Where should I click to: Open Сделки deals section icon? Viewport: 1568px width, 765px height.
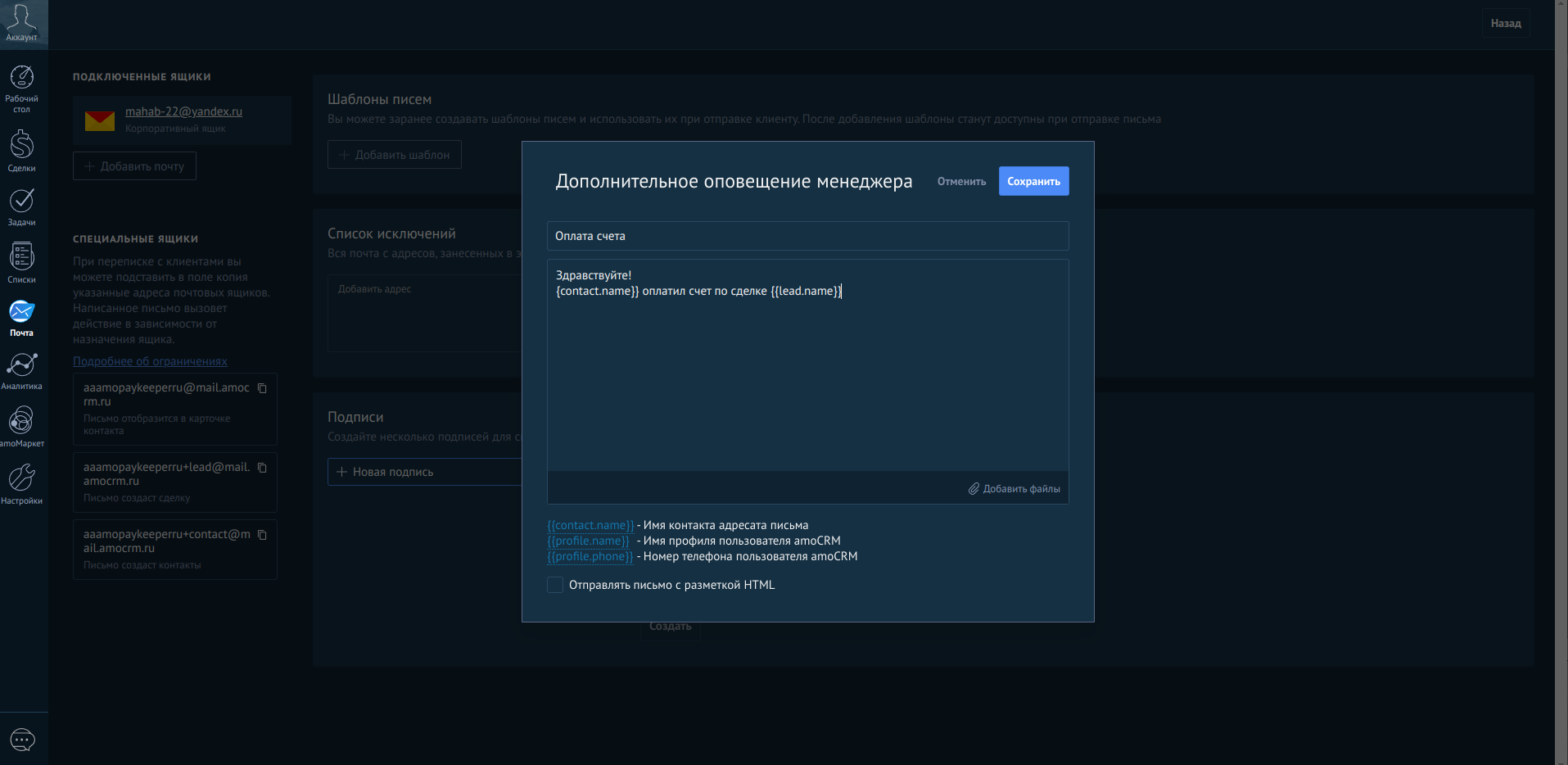[x=21, y=145]
